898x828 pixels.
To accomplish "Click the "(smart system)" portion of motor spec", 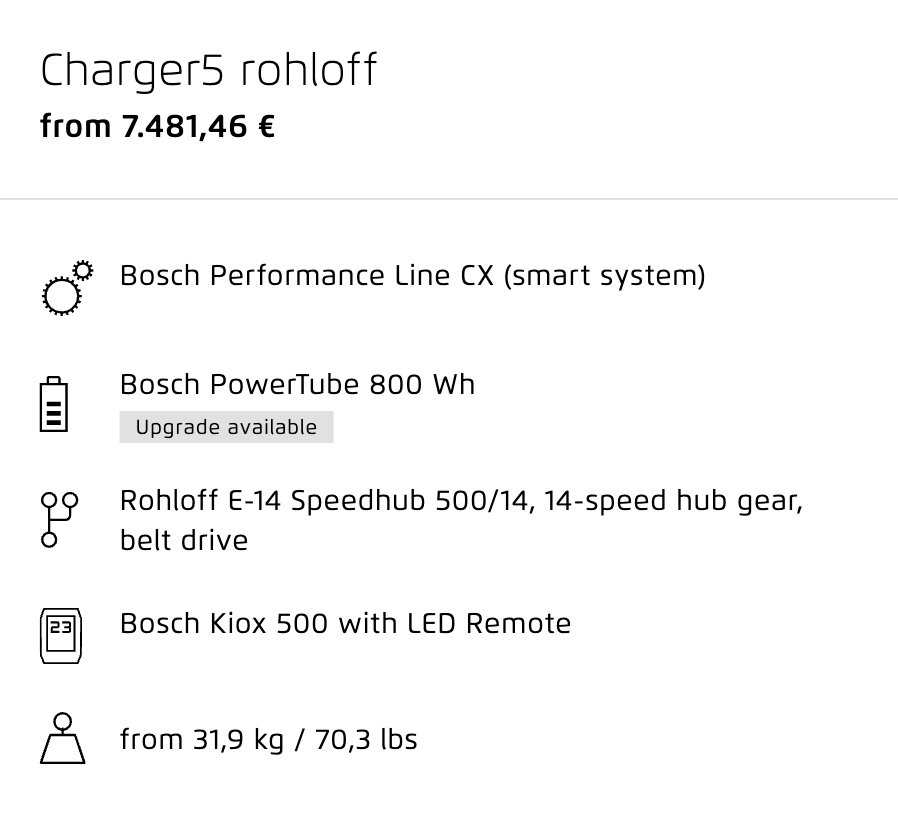I will [604, 276].
